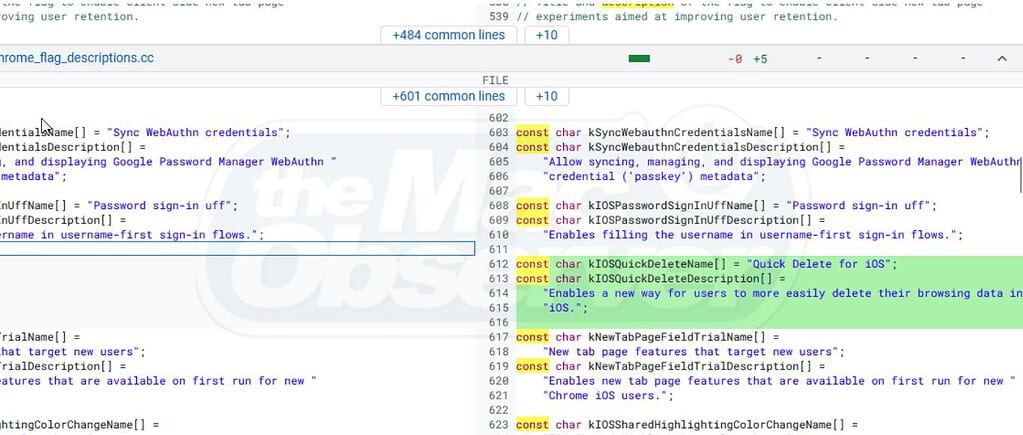
Task: Click line number 539 at the top
Action: pos(498,16)
